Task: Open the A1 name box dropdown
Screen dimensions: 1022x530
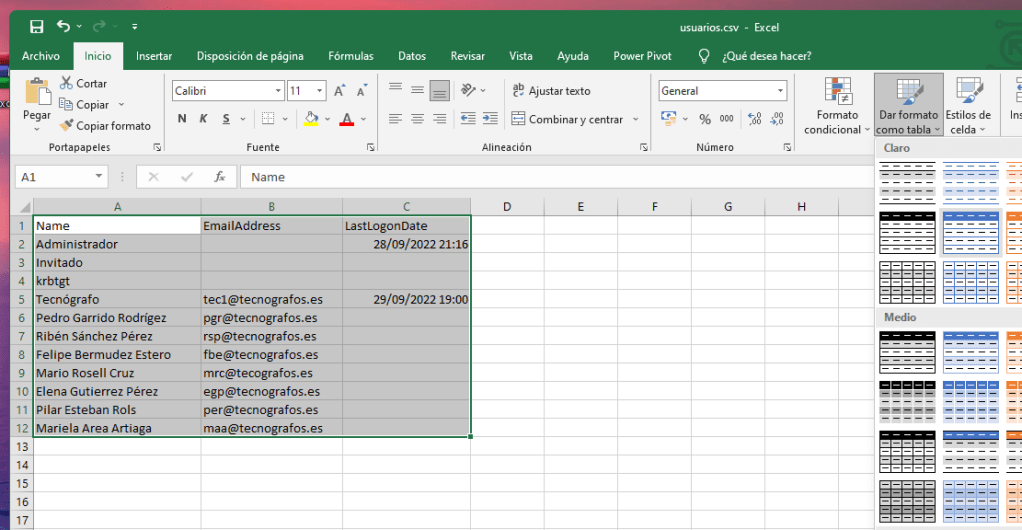Action: click(x=98, y=177)
